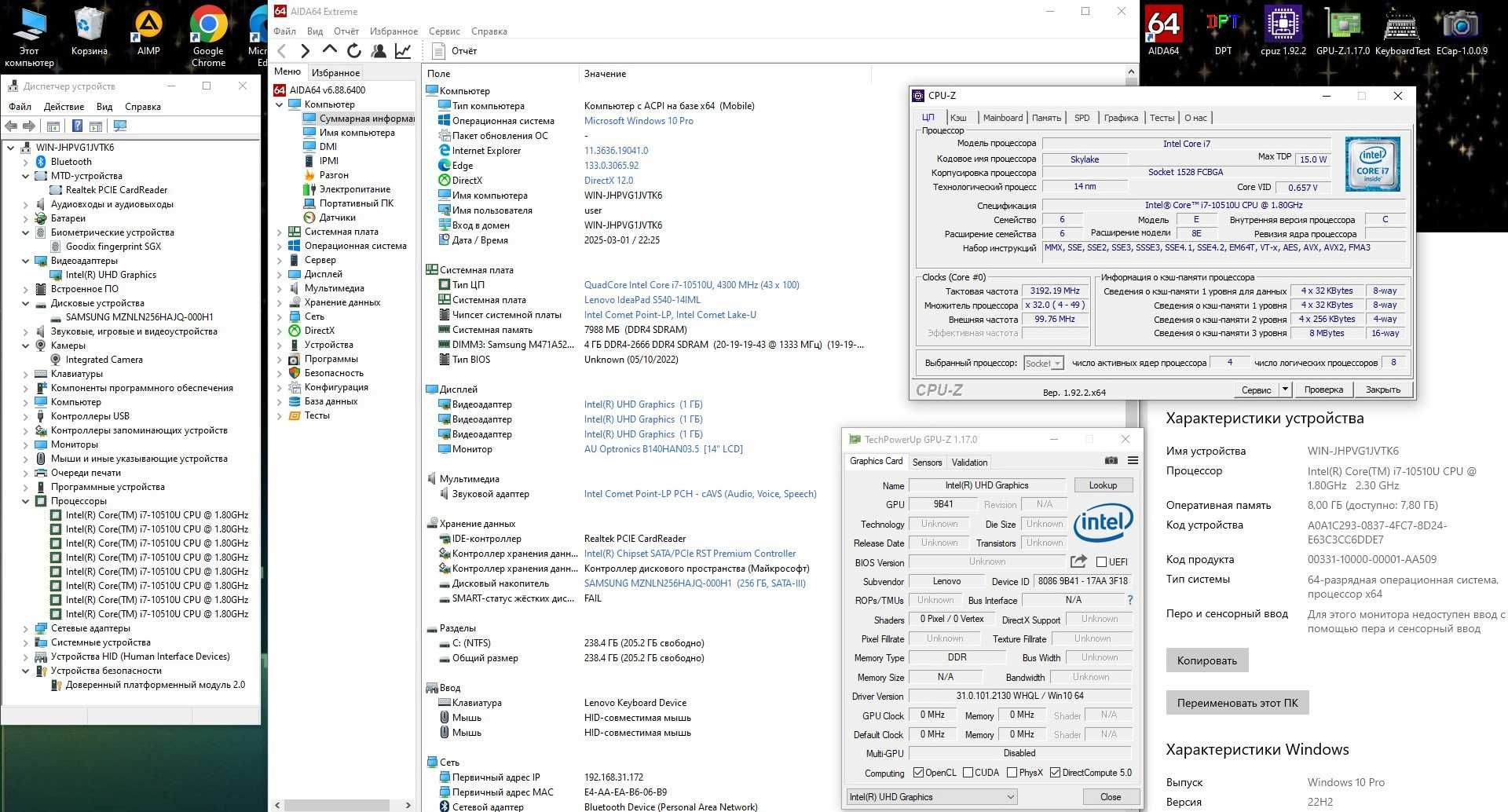Open cpuz 1.92.2 desktop shortcut
Viewport: 1508px width, 812px height.
pos(1283,31)
